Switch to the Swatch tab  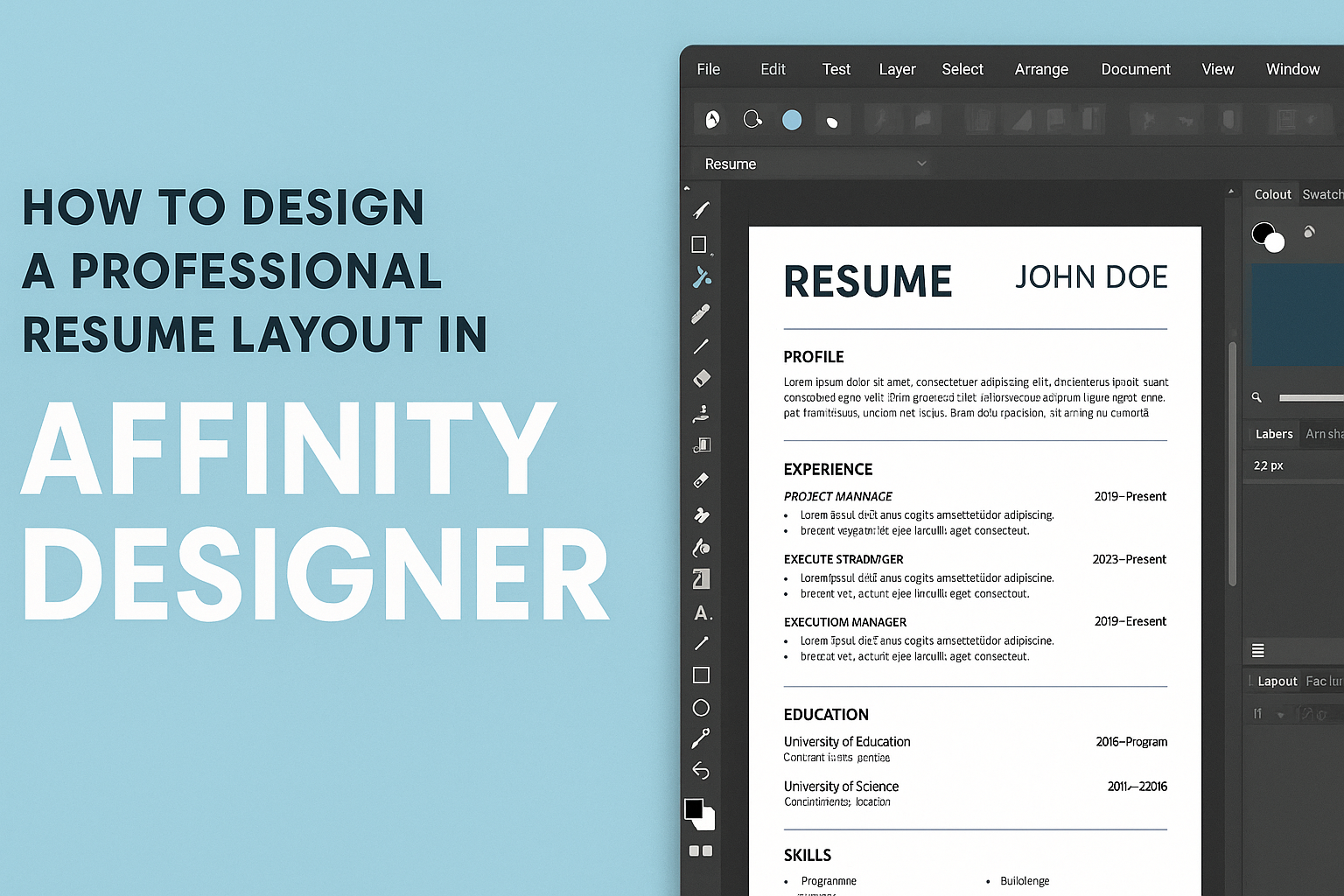[1322, 194]
